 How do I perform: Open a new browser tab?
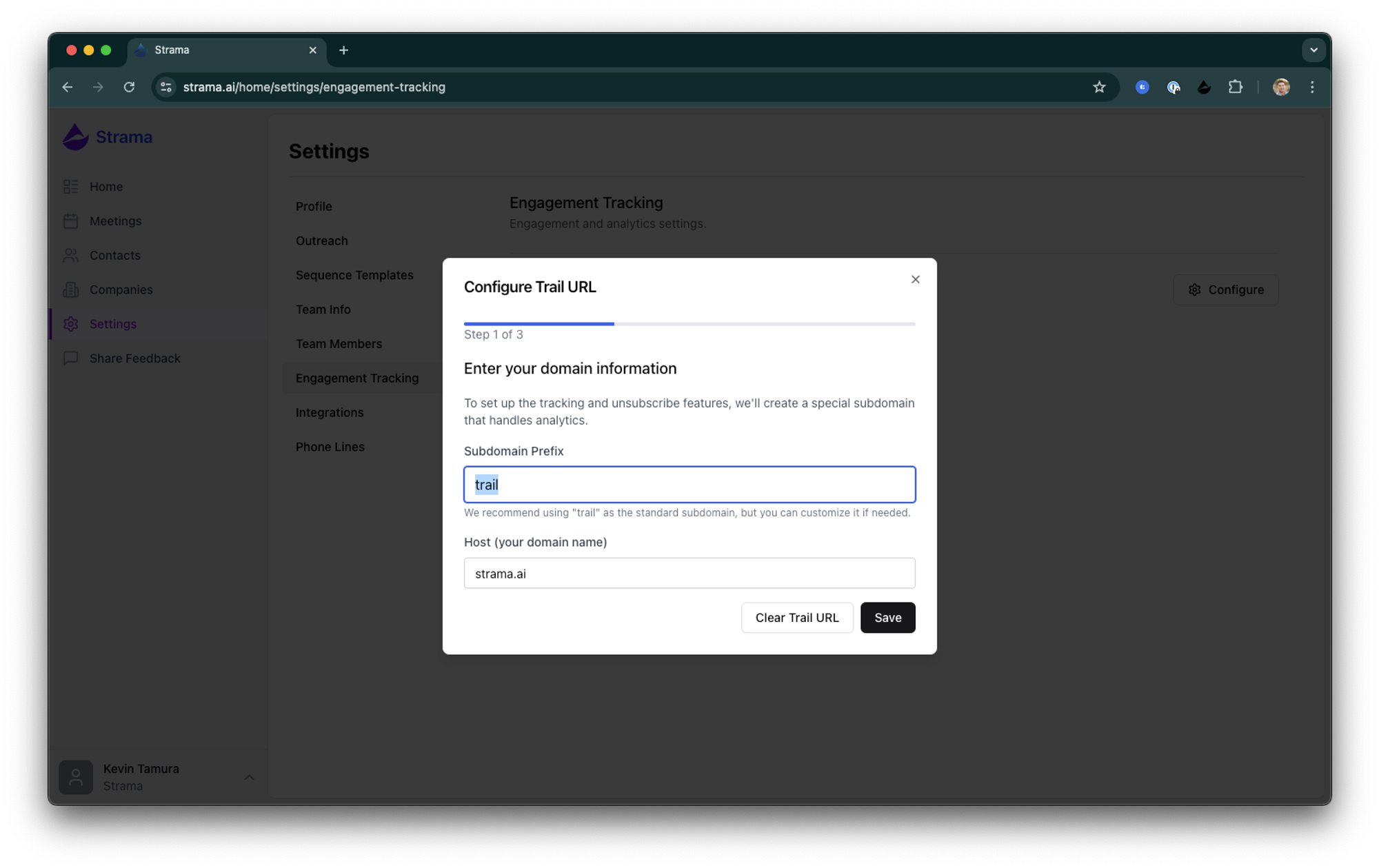coord(343,50)
